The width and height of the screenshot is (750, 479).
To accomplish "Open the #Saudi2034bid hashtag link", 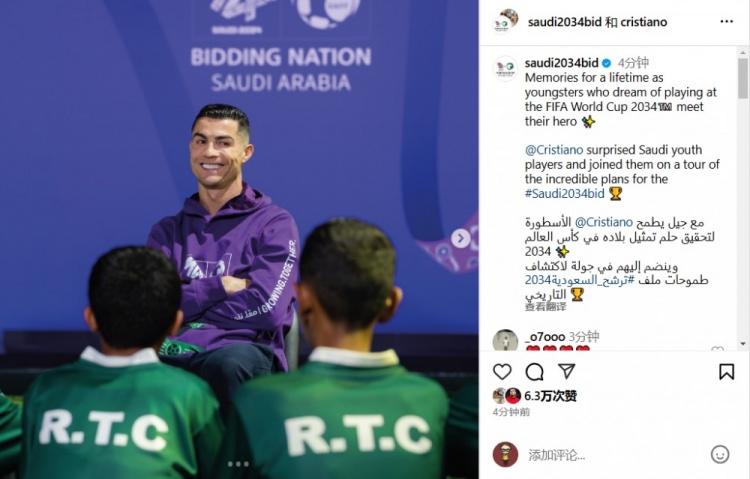I will [564, 193].
